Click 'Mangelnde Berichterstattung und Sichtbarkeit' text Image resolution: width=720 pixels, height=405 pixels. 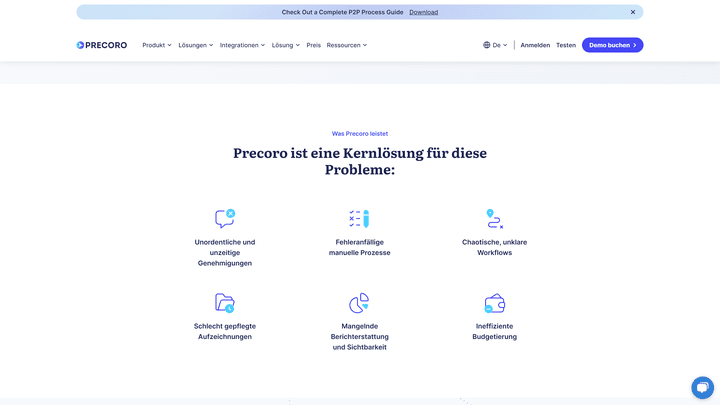click(x=360, y=337)
